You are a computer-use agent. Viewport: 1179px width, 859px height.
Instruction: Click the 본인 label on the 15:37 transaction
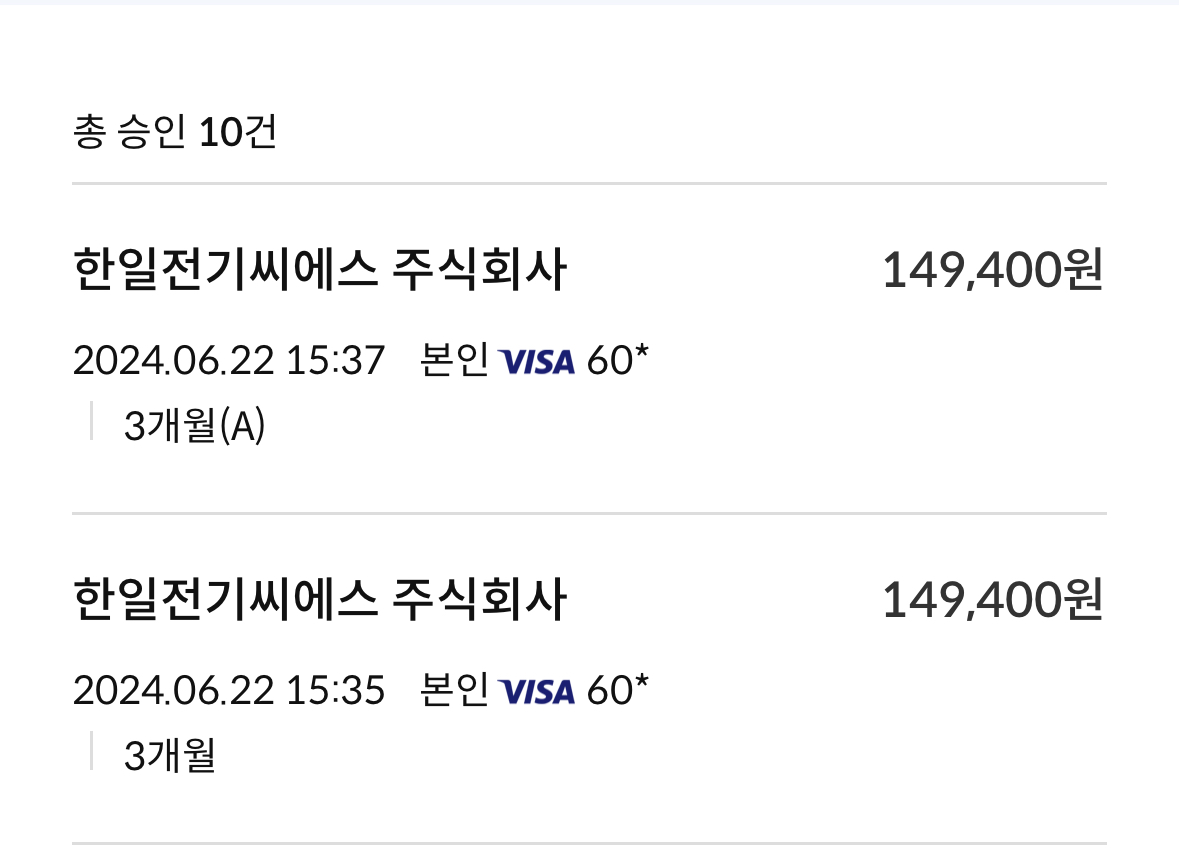[x=454, y=359]
